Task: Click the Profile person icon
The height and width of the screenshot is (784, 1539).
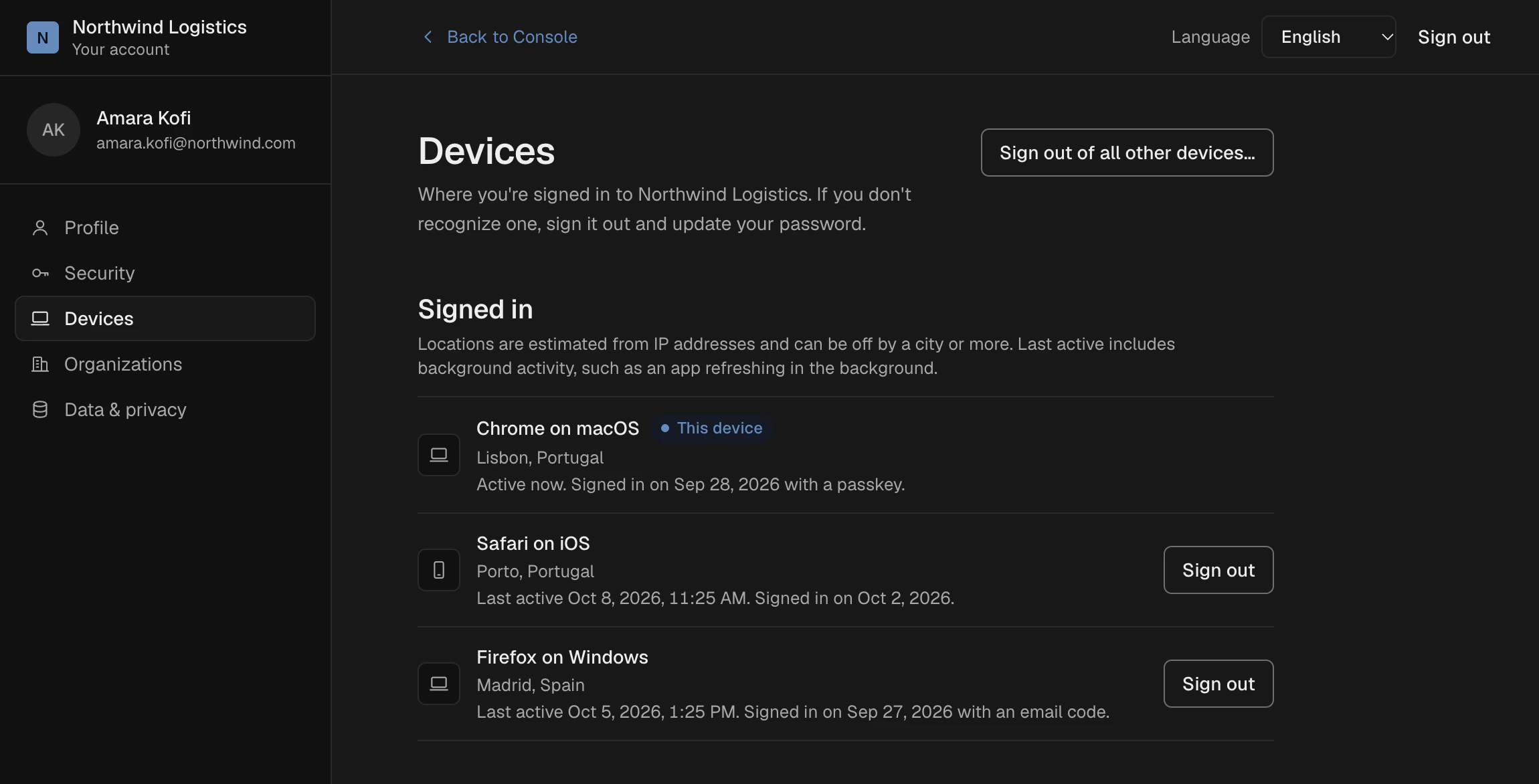Action: (x=40, y=228)
